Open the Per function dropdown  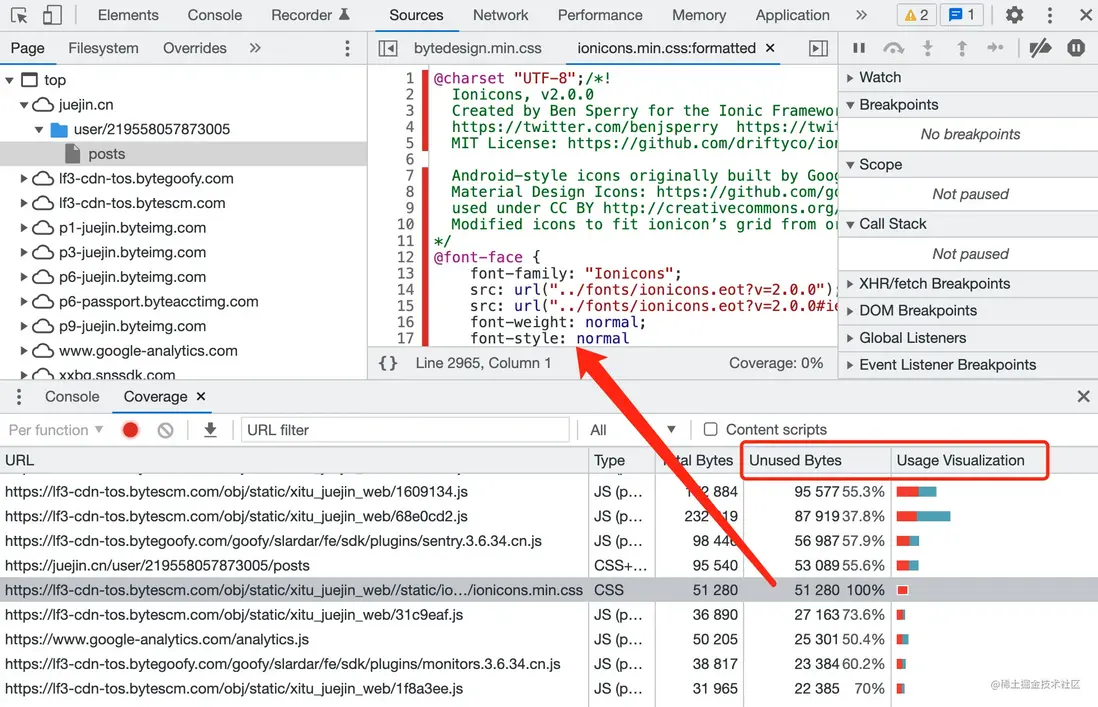coord(56,430)
